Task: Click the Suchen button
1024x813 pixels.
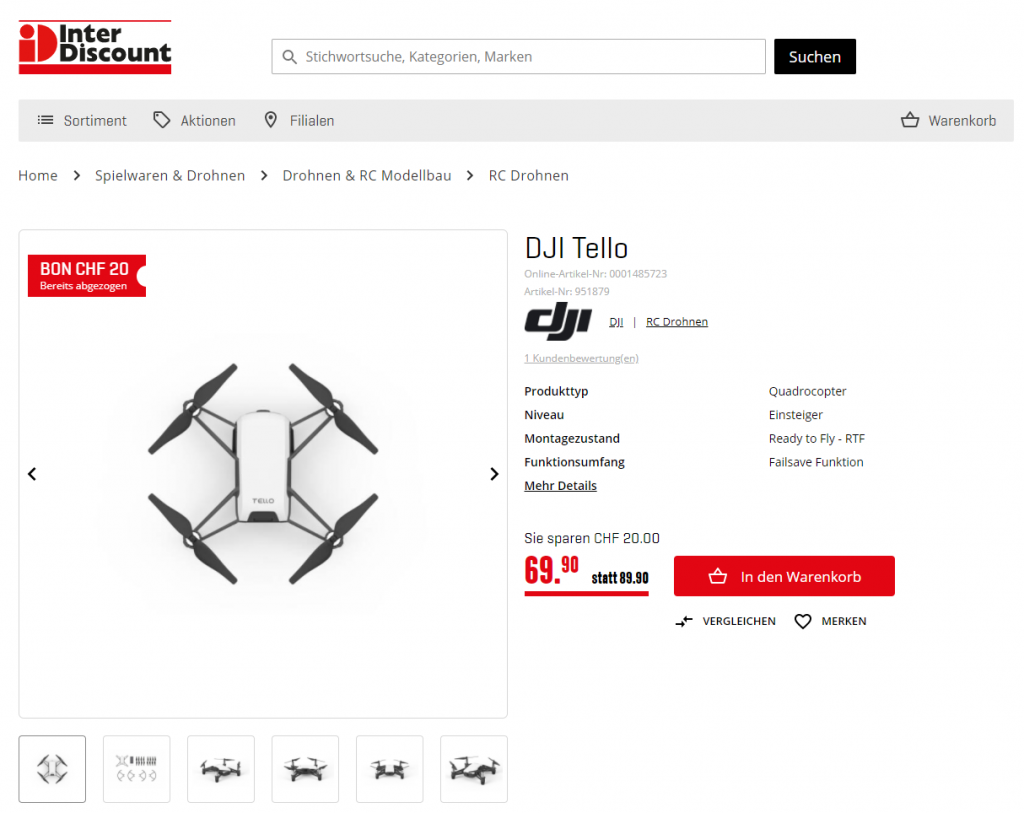Action: click(814, 57)
